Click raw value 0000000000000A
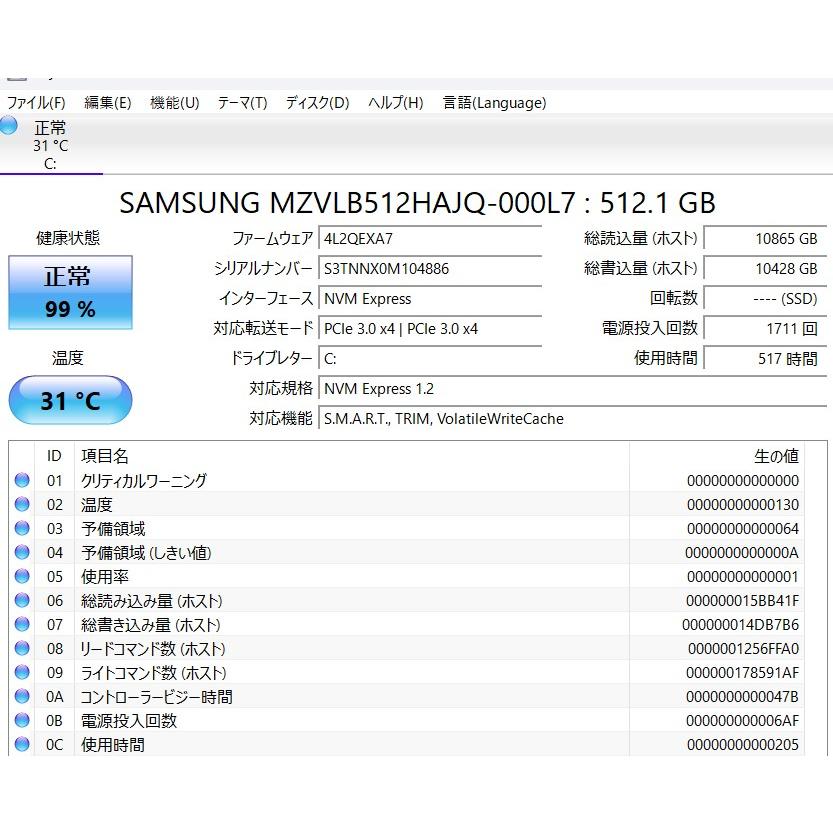The height and width of the screenshot is (833, 833). 742,552
